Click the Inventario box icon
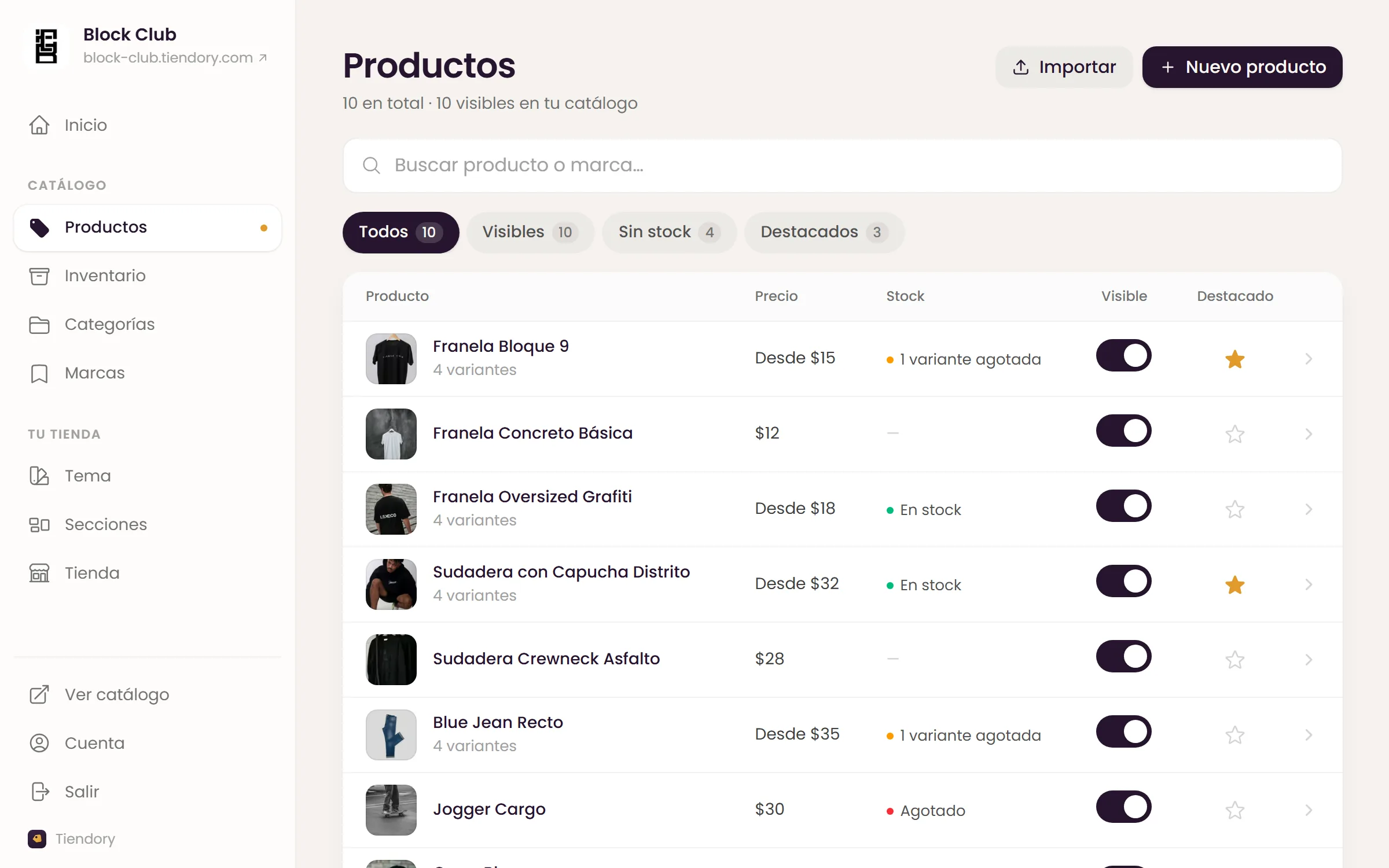The width and height of the screenshot is (1389, 868). (39, 276)
